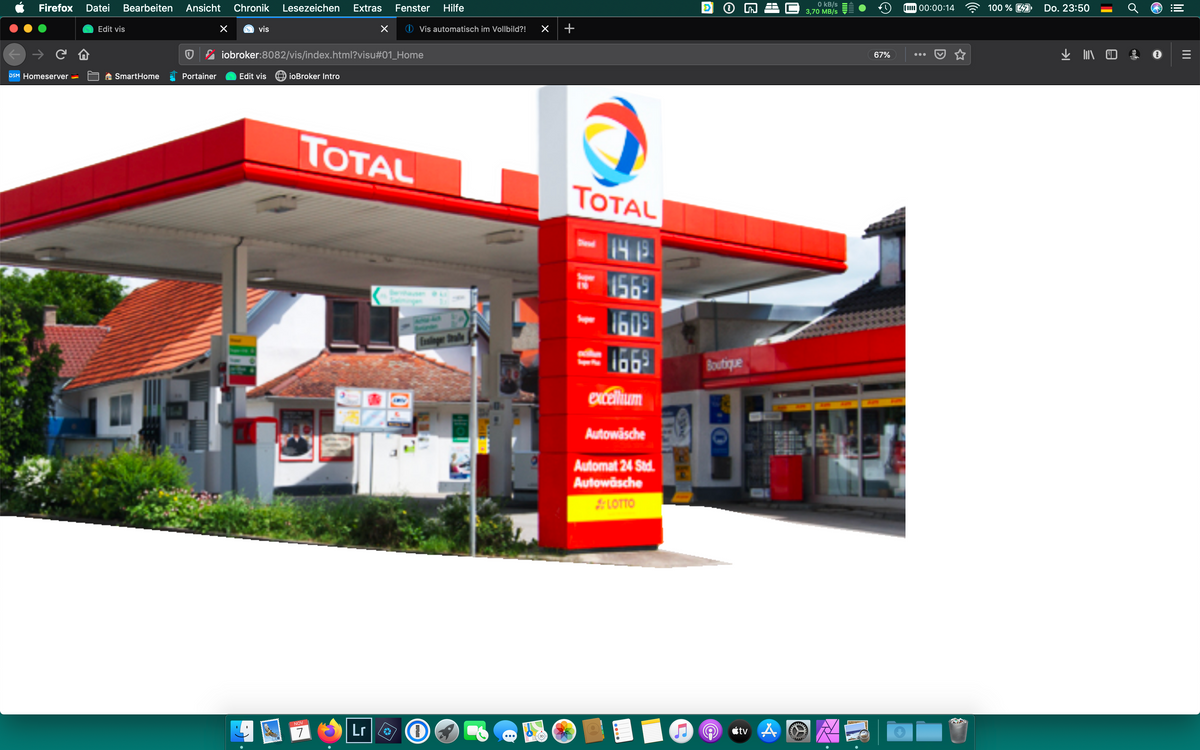
Task: Open the Chronik menu
Action: coord(251,8)
